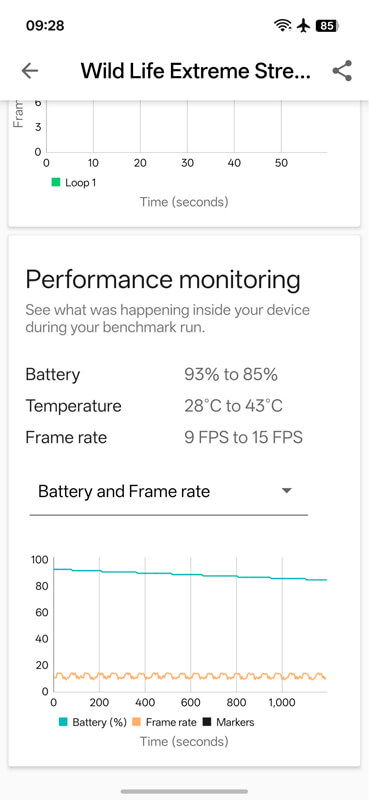369x800 pixels.
Task: Tap the orange frame rate line on chart
Action: 190,676
